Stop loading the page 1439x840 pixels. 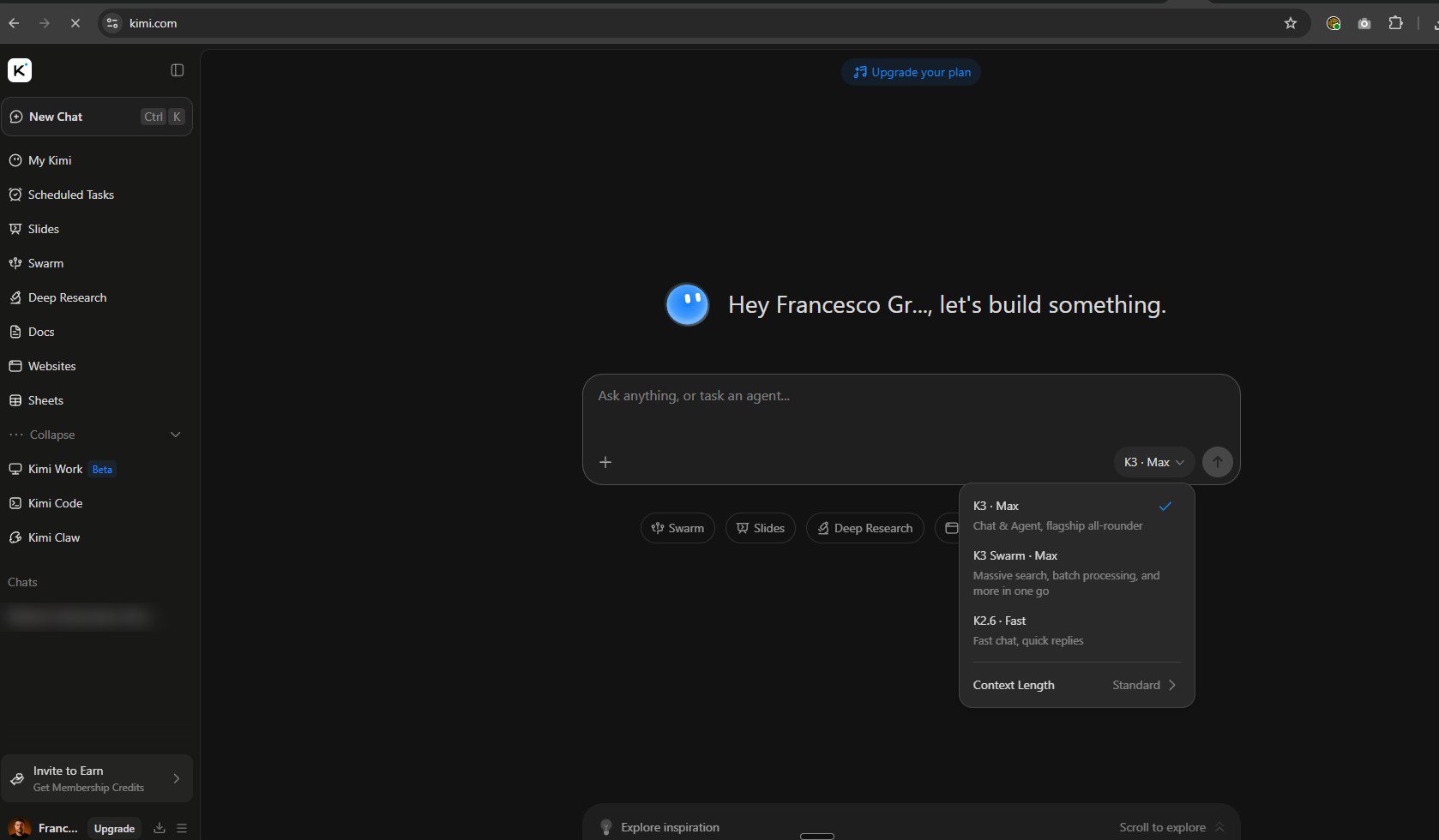coord(75,23)
